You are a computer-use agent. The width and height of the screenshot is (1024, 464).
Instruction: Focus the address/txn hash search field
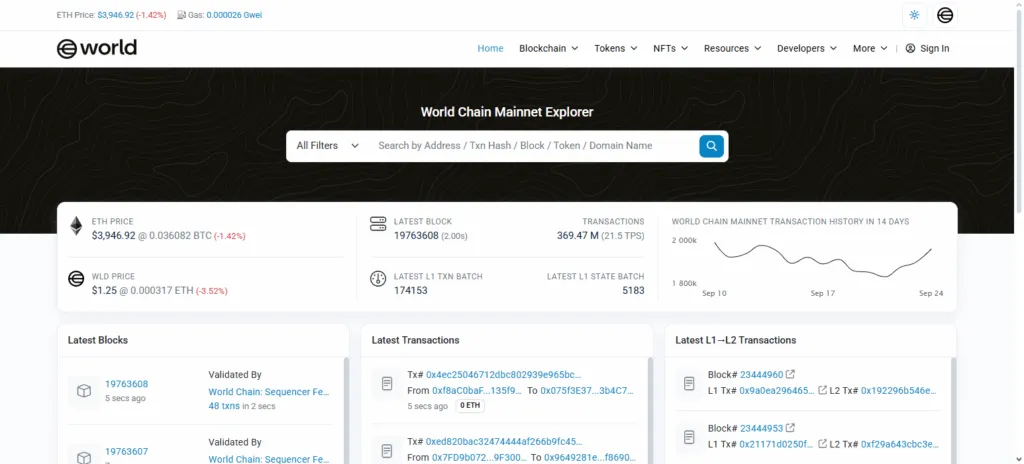534,146
